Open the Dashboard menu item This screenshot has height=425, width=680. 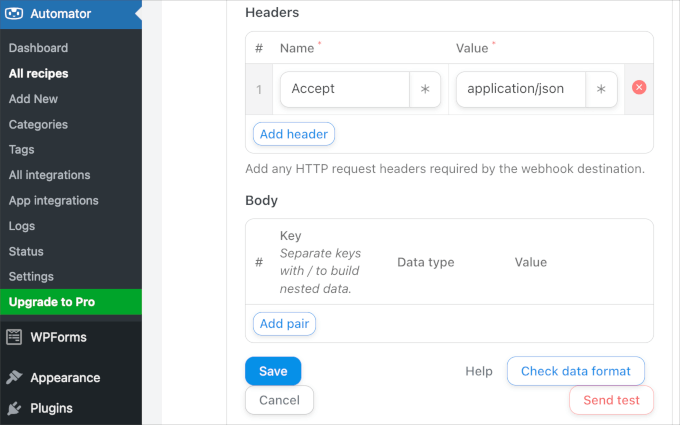click(x=38, y=48)
